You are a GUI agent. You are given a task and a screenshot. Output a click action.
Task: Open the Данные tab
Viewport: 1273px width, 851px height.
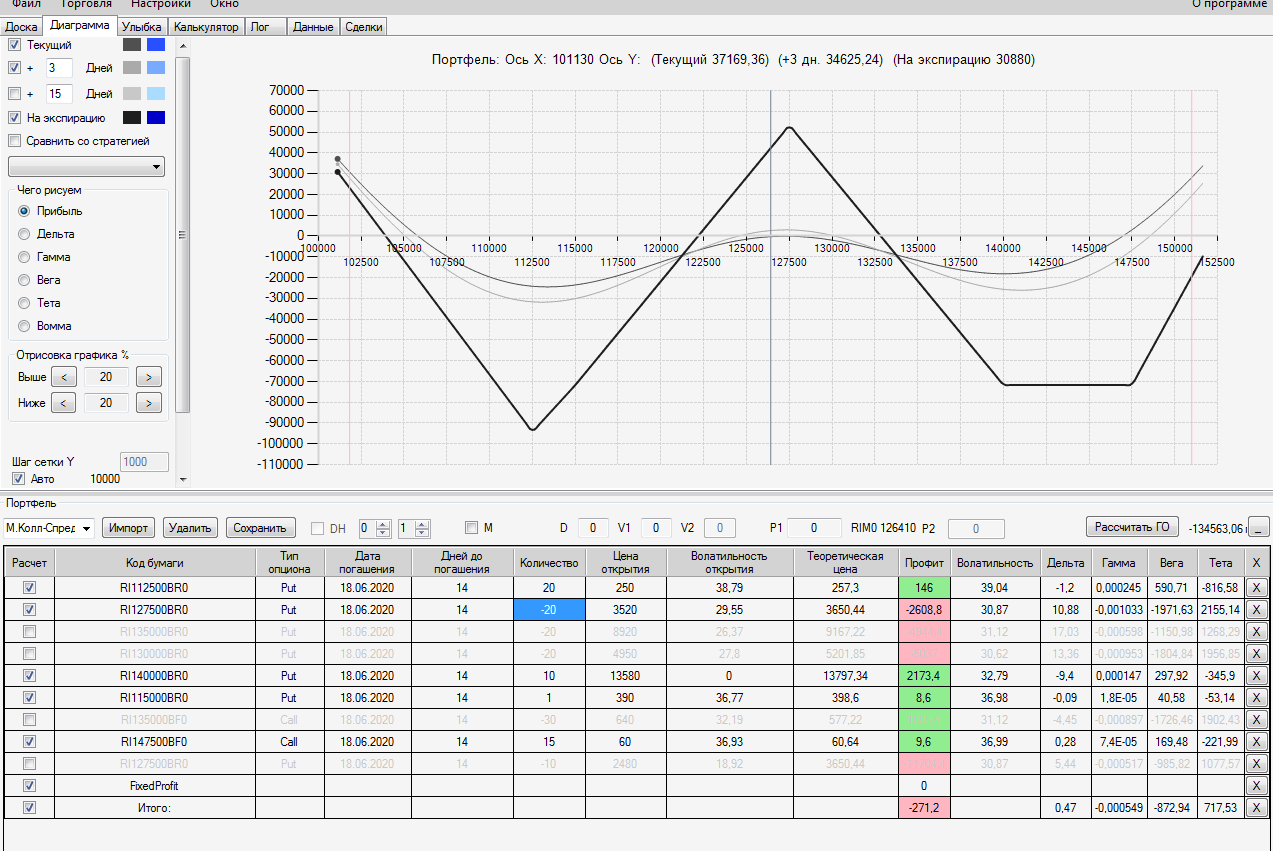313,27
